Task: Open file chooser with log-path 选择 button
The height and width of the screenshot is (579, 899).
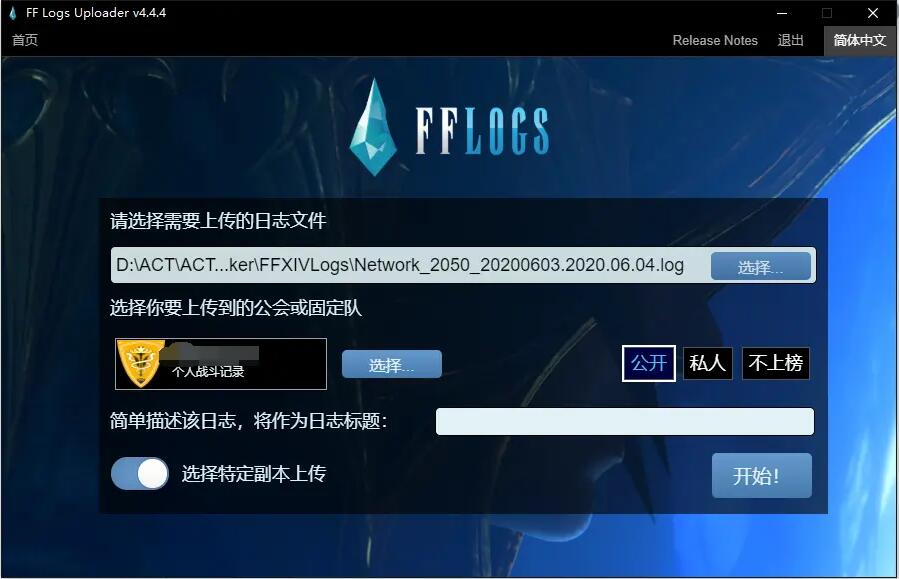Action: (761, 266)
